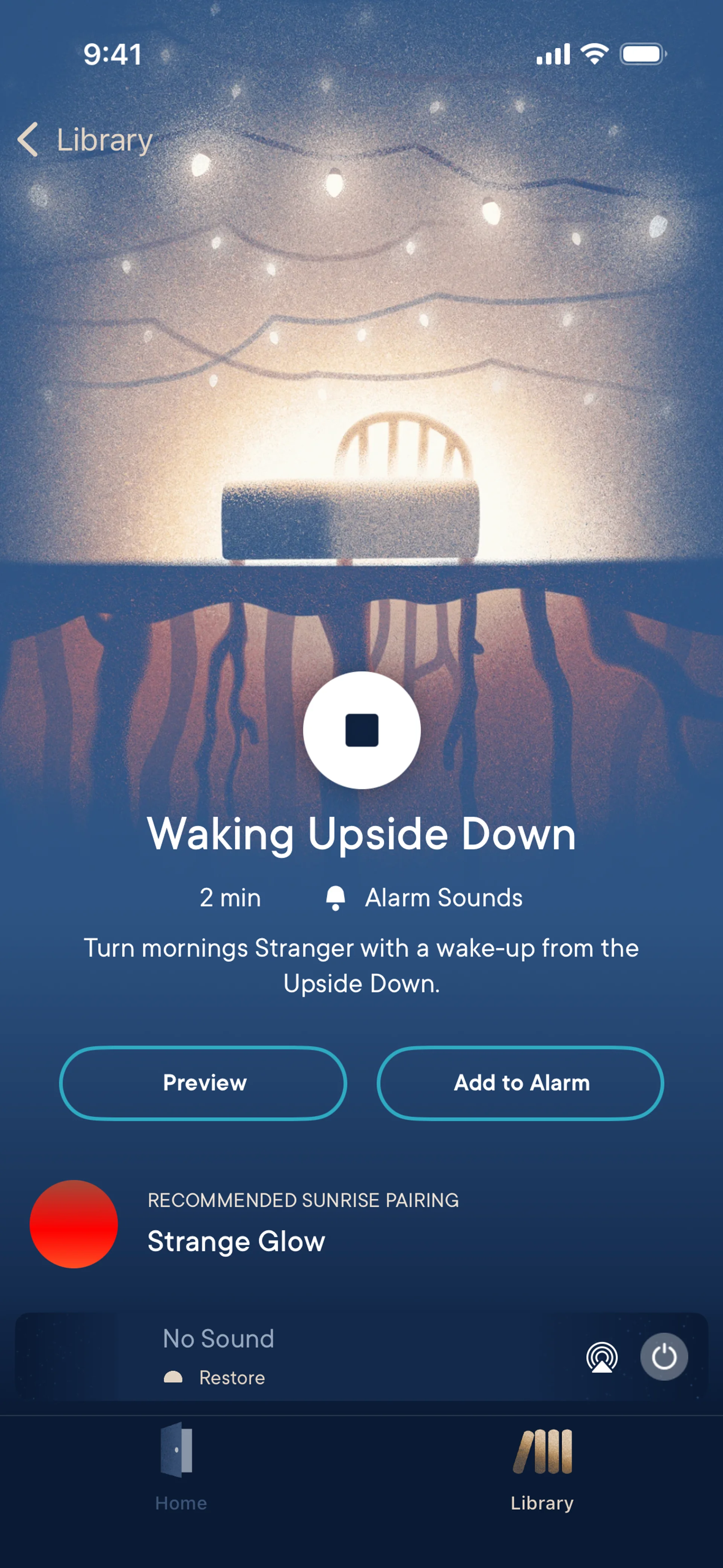The image size is (723, 1568).
Task: Tap the back chevron arrow
Action: click(28, 139)
